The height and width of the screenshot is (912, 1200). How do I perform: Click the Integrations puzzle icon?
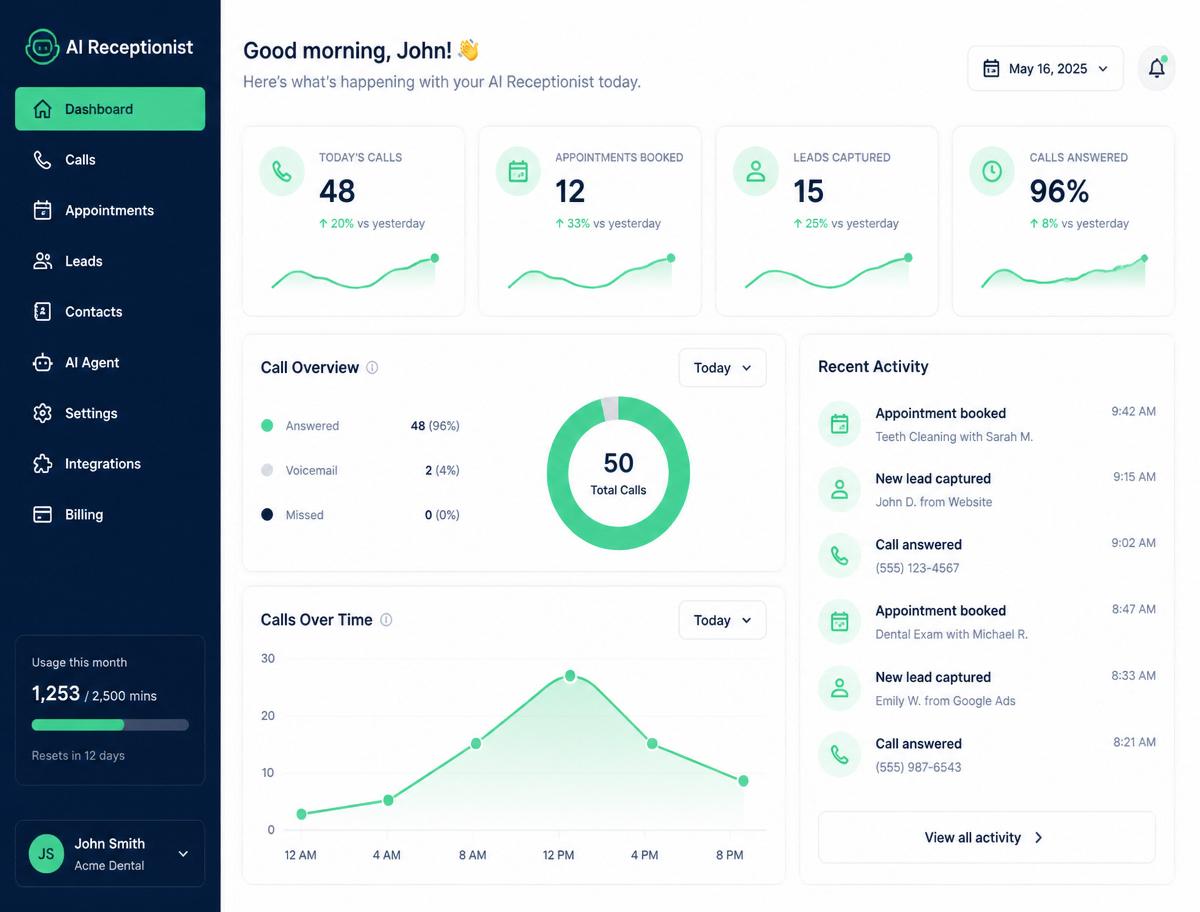point(42,464)
